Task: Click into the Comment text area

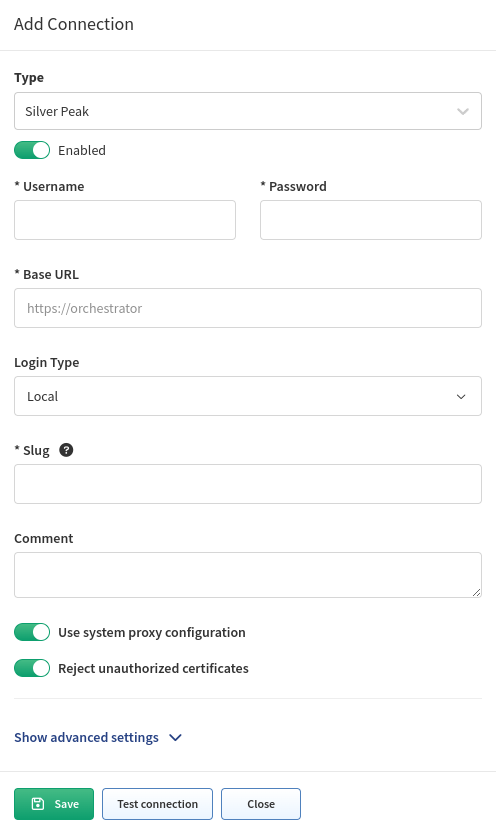Action: coord(248,575)
